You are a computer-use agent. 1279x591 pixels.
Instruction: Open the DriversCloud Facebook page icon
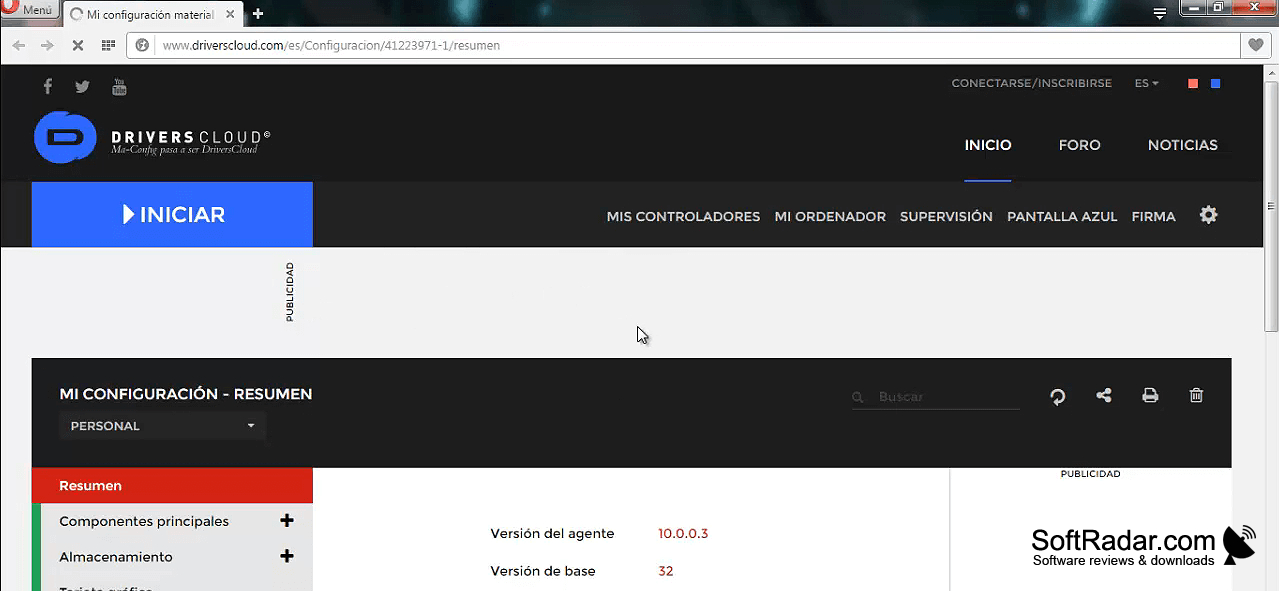tap(47, 86)
